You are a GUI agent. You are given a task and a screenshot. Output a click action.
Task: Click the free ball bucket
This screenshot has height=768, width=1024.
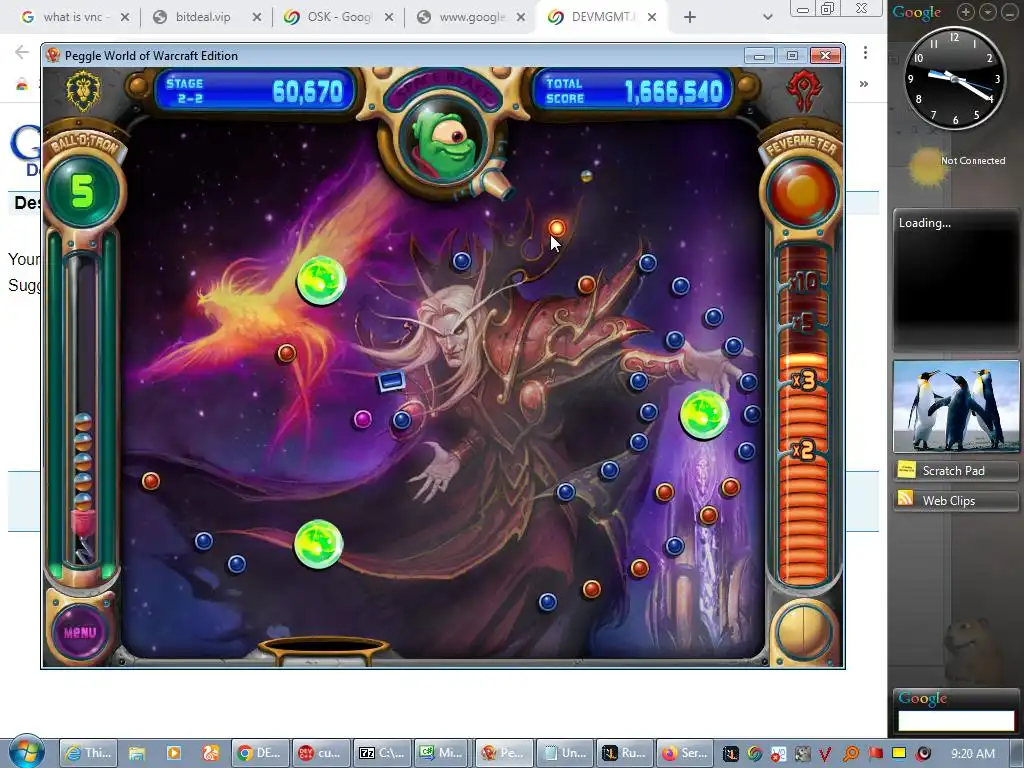323,650
